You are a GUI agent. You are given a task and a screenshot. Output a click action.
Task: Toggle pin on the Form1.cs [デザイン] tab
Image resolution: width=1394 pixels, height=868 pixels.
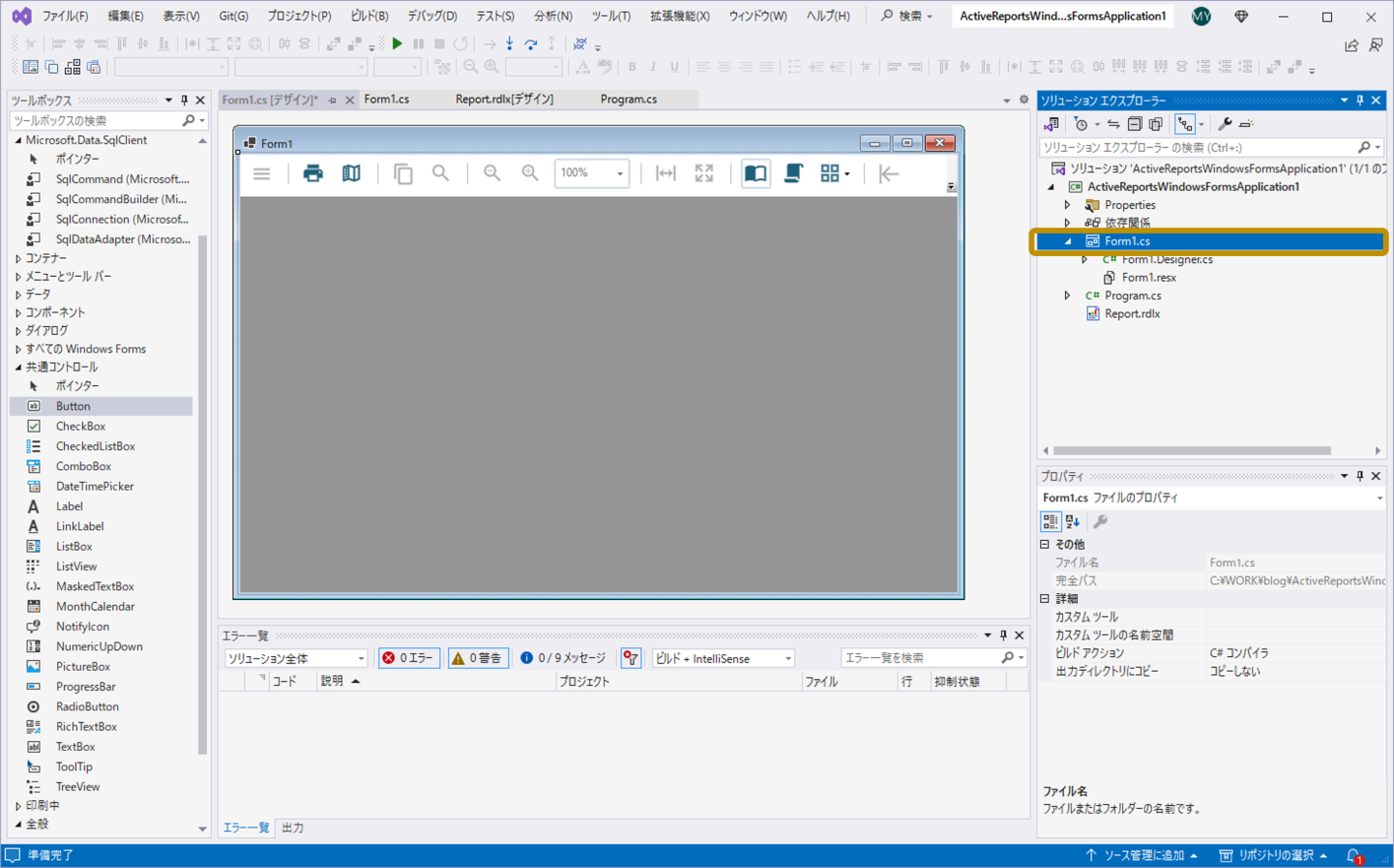click(333, 100)
